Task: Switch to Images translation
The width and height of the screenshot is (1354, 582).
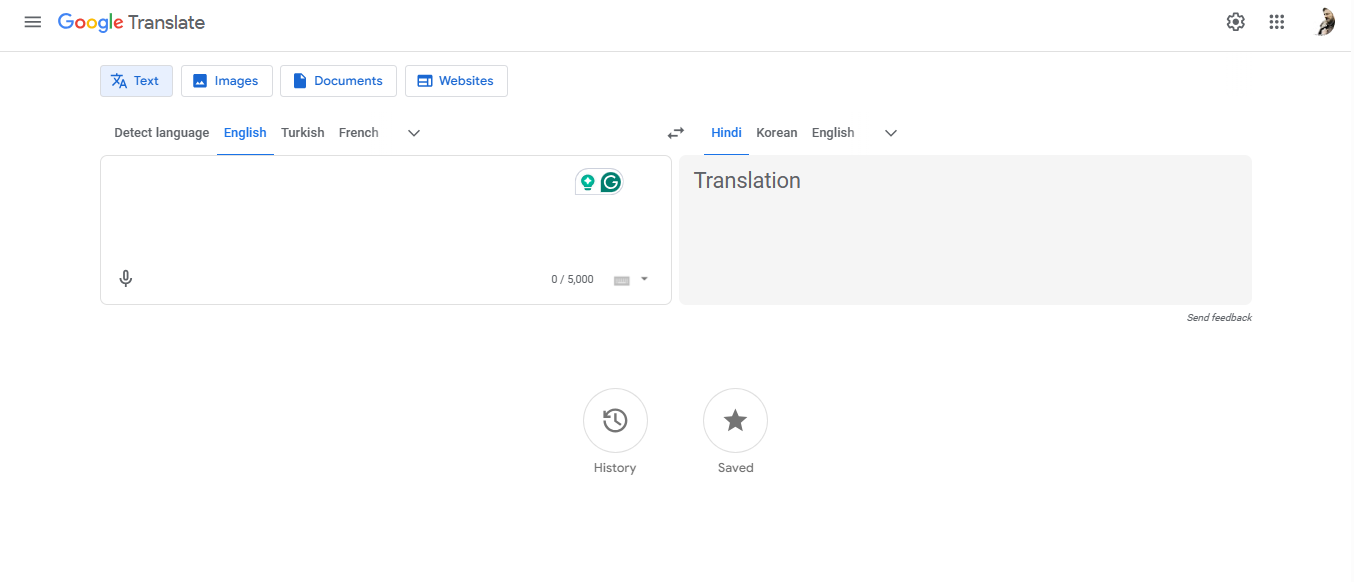Action: pos(226,81)
